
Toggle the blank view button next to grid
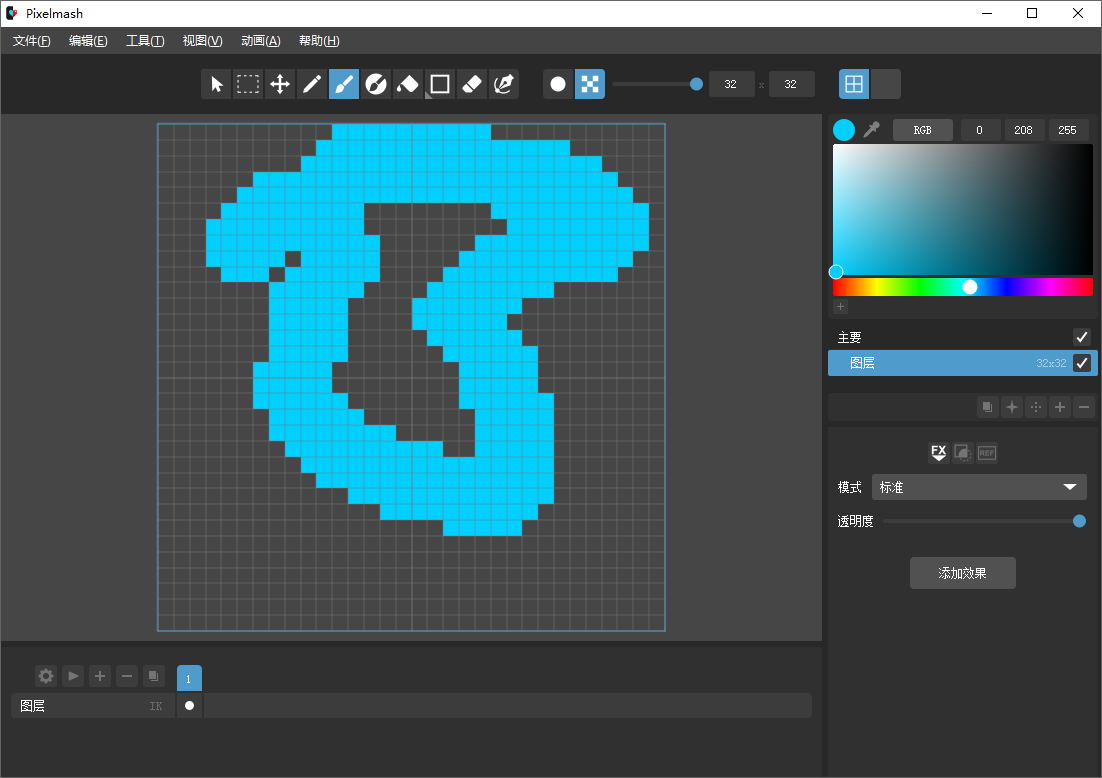(x=886, y=84)
